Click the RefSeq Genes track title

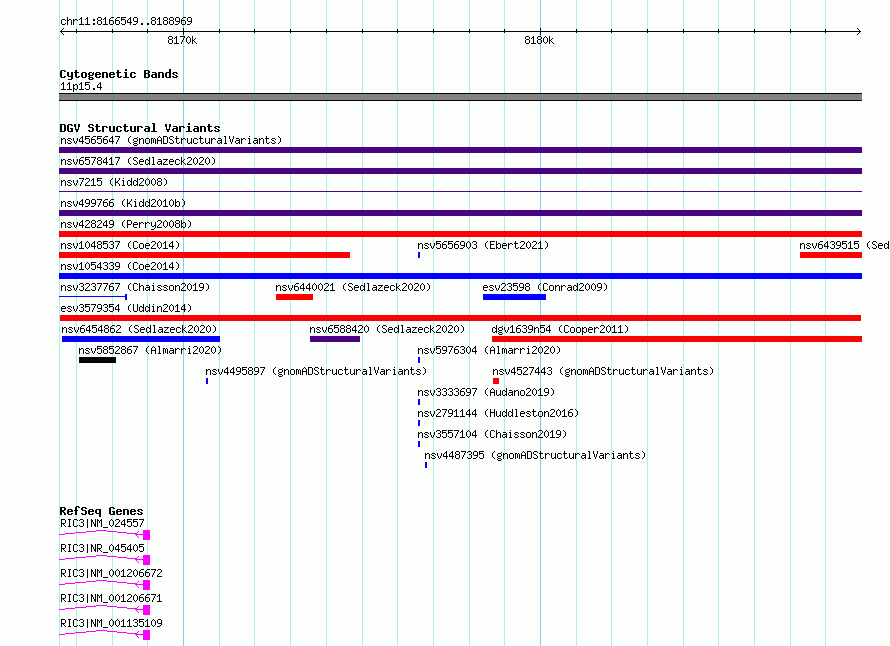(101, 511)
